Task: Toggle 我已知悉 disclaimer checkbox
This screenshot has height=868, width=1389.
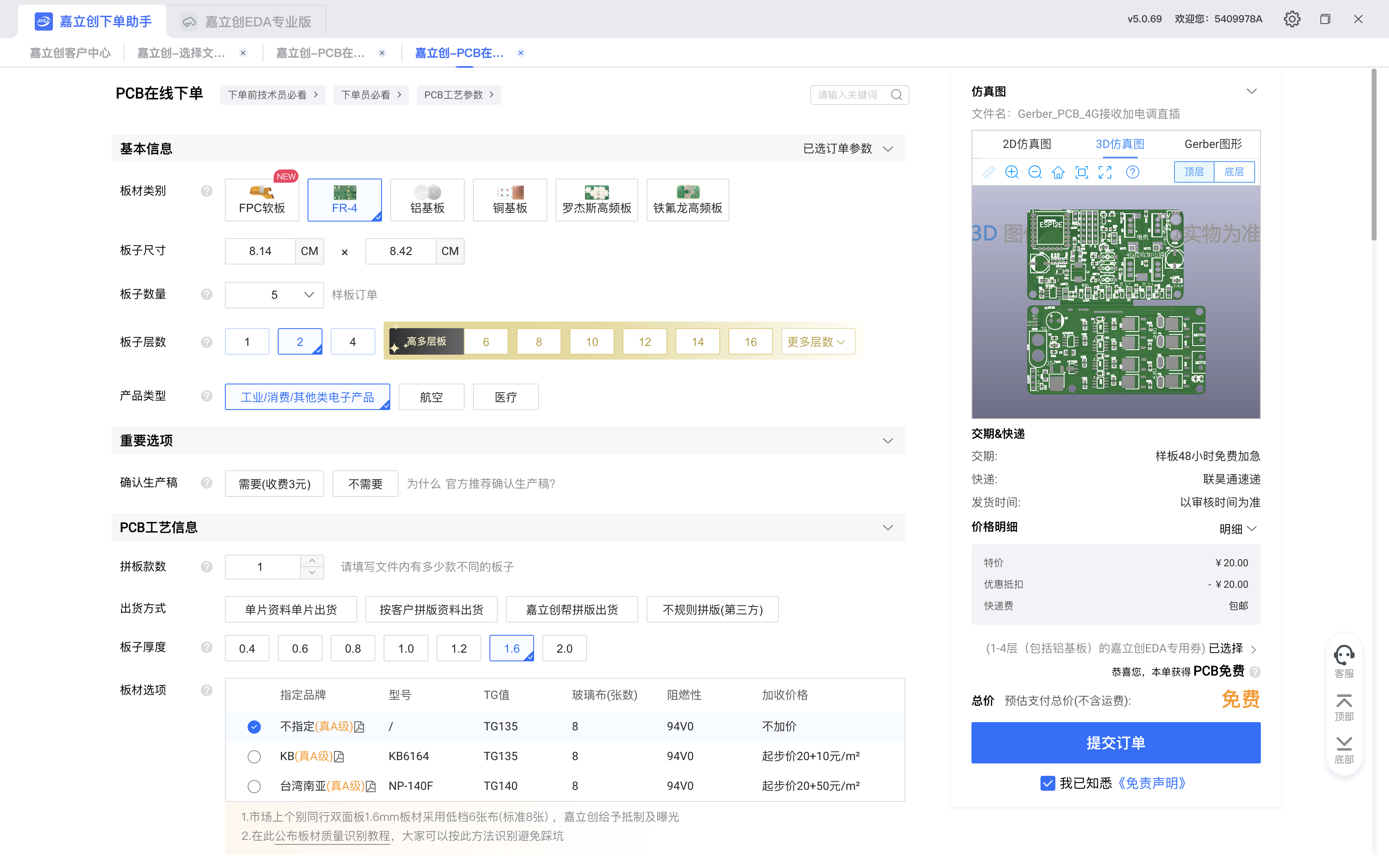Action: click(1048, 783)
